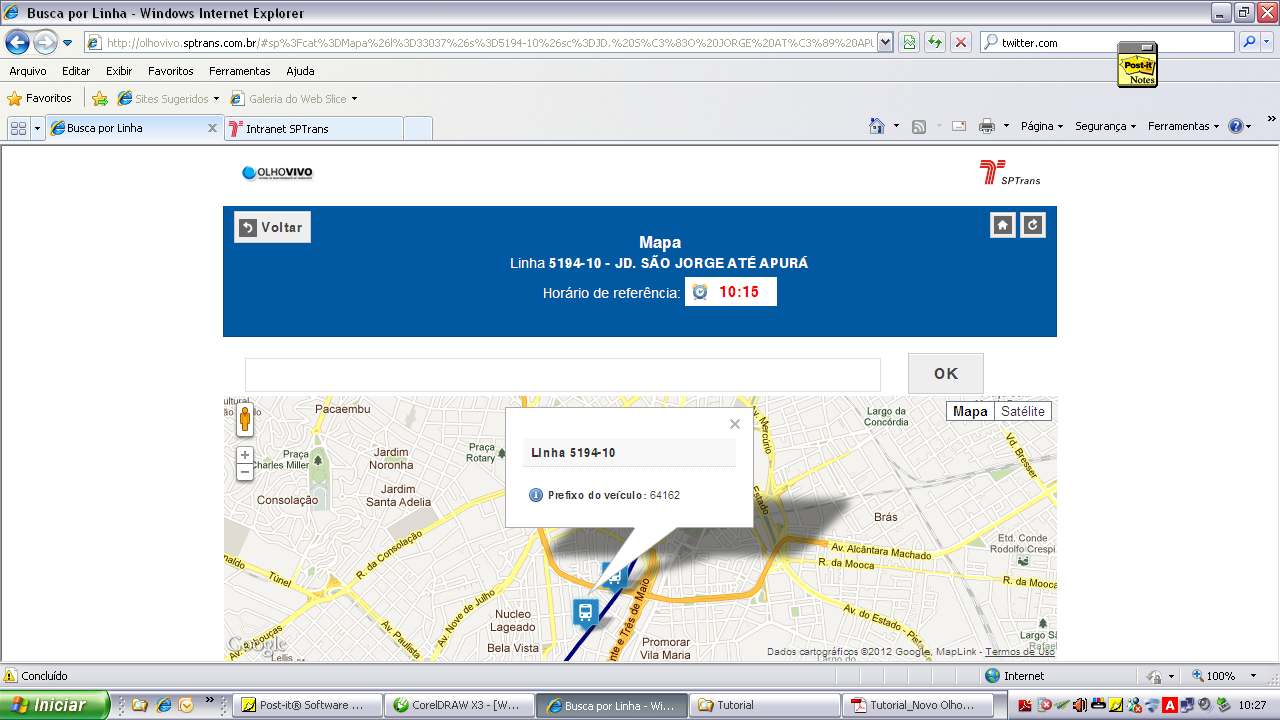This screenshot has width=1280, height=720.
Task: Go back in browser history
Action: pos(17,43)
